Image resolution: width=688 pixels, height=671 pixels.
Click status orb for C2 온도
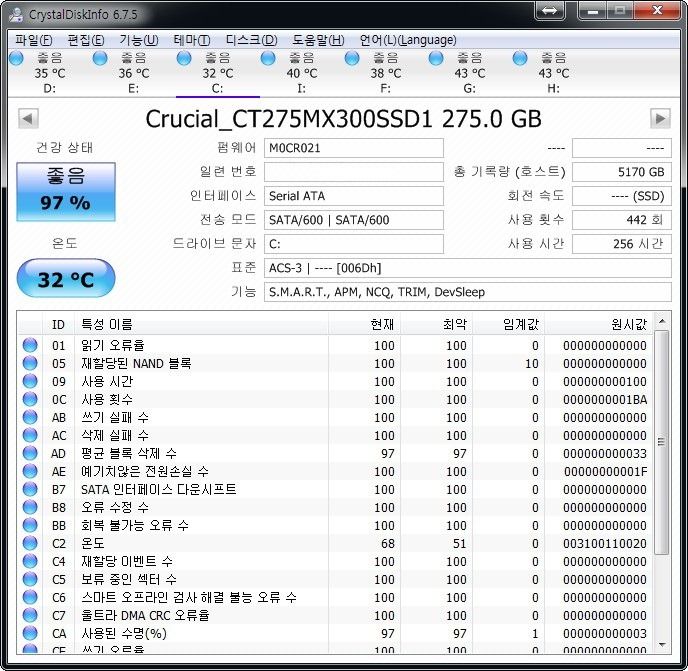point(30,543)
